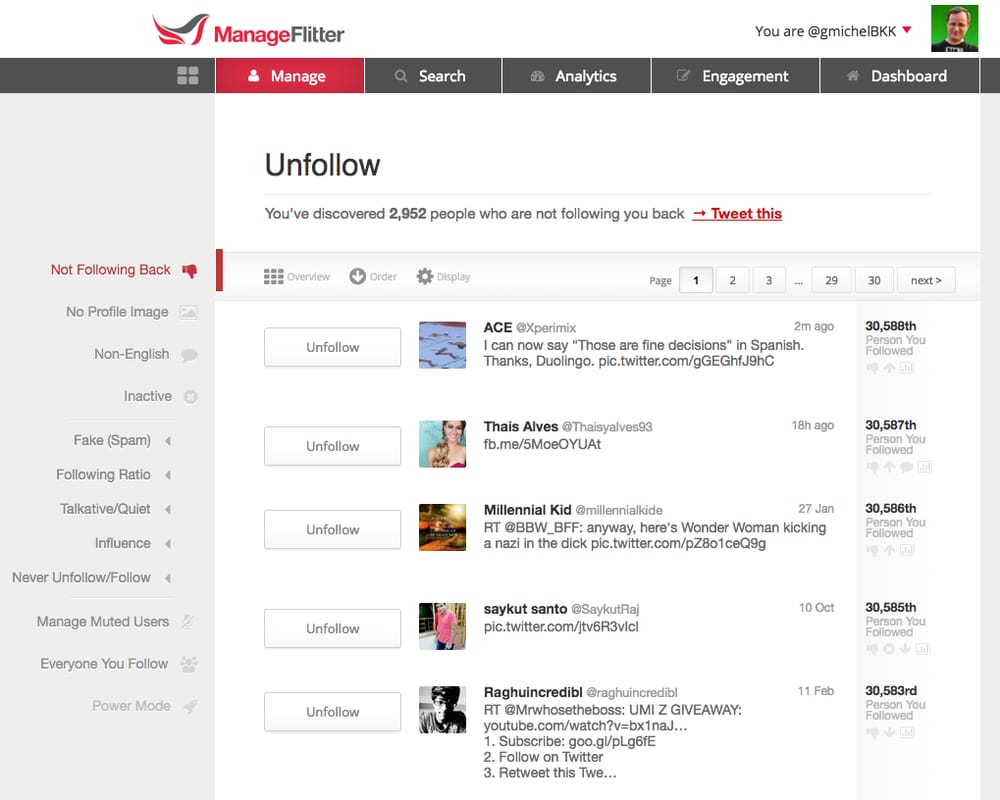
Task: Click speech bubble icon under 30,587th
Action: click(x=906, y=467)
